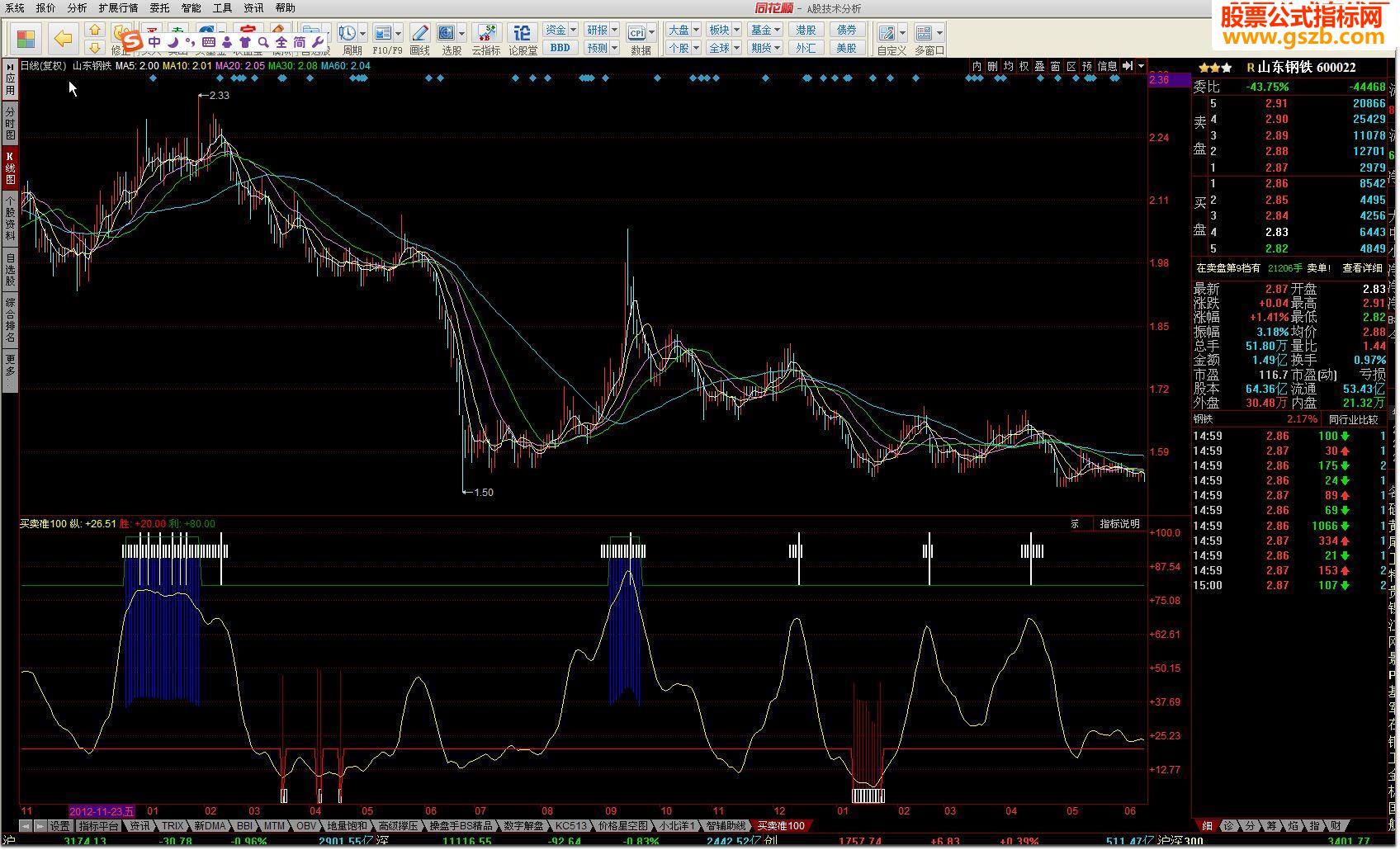Select the 自选股 sidebar tab
Viewport: 1400px width, 850px height.
click(10, 271)
